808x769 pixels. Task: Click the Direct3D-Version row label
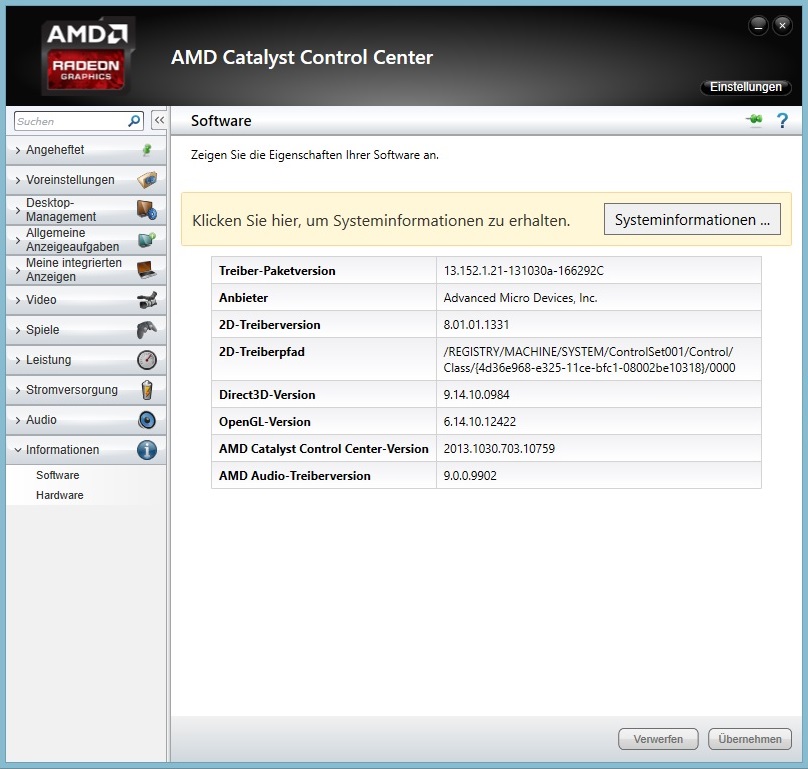pos(267,395)
